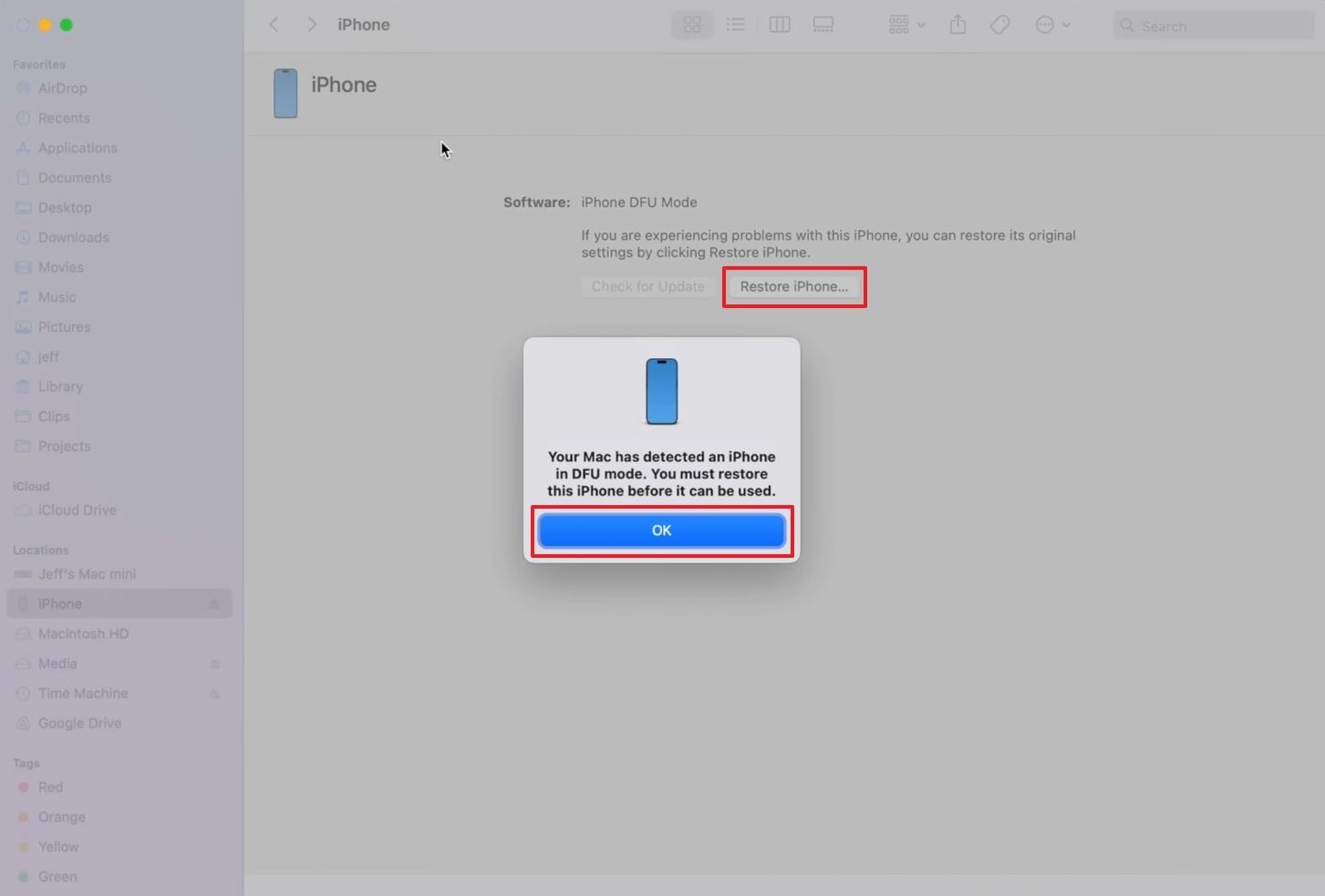Viewport: 1325px width, 896px height.
Task: Click the Tags section header
Action: (x=26, y=764)
